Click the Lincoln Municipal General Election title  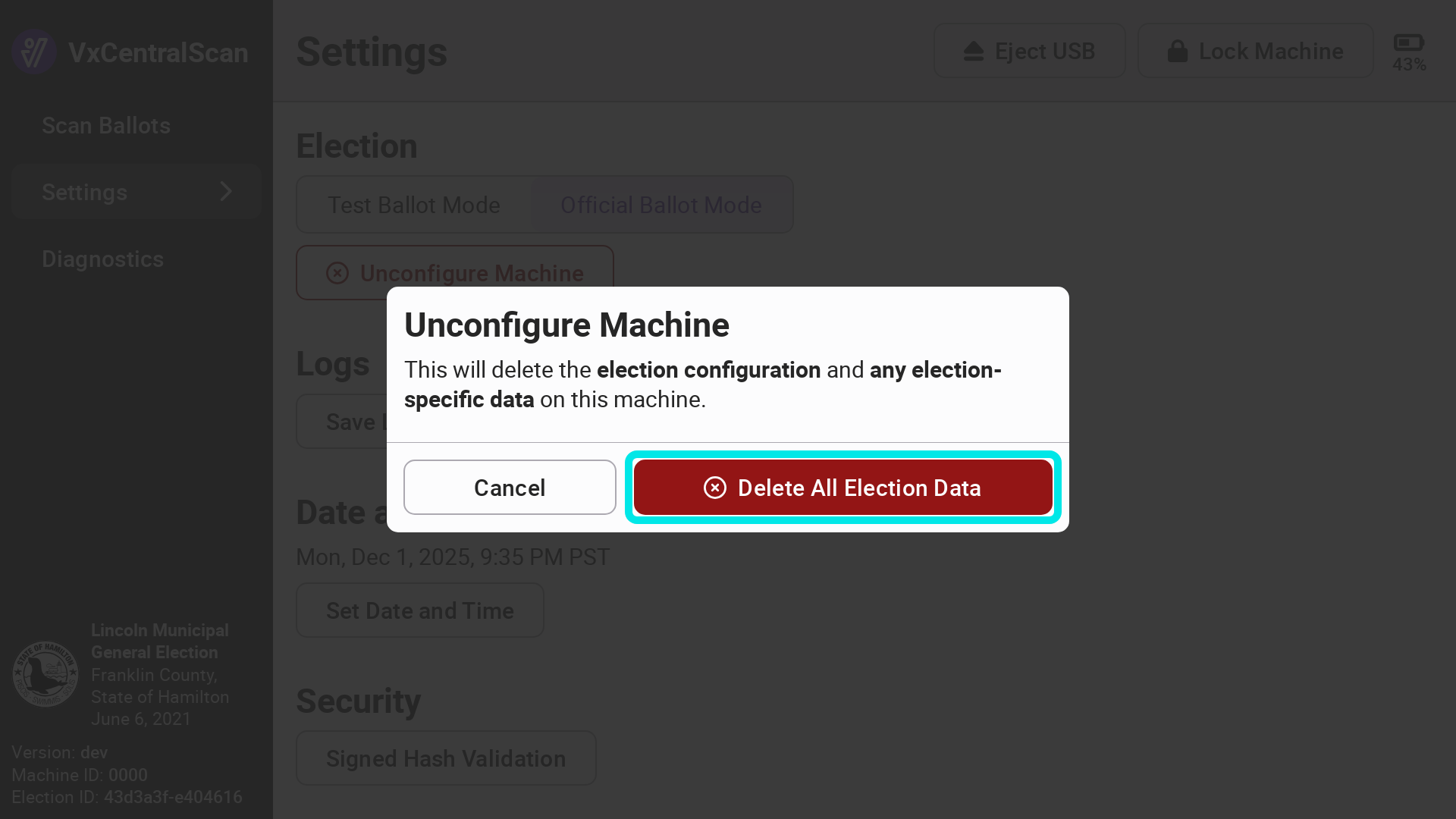(159, 642)
